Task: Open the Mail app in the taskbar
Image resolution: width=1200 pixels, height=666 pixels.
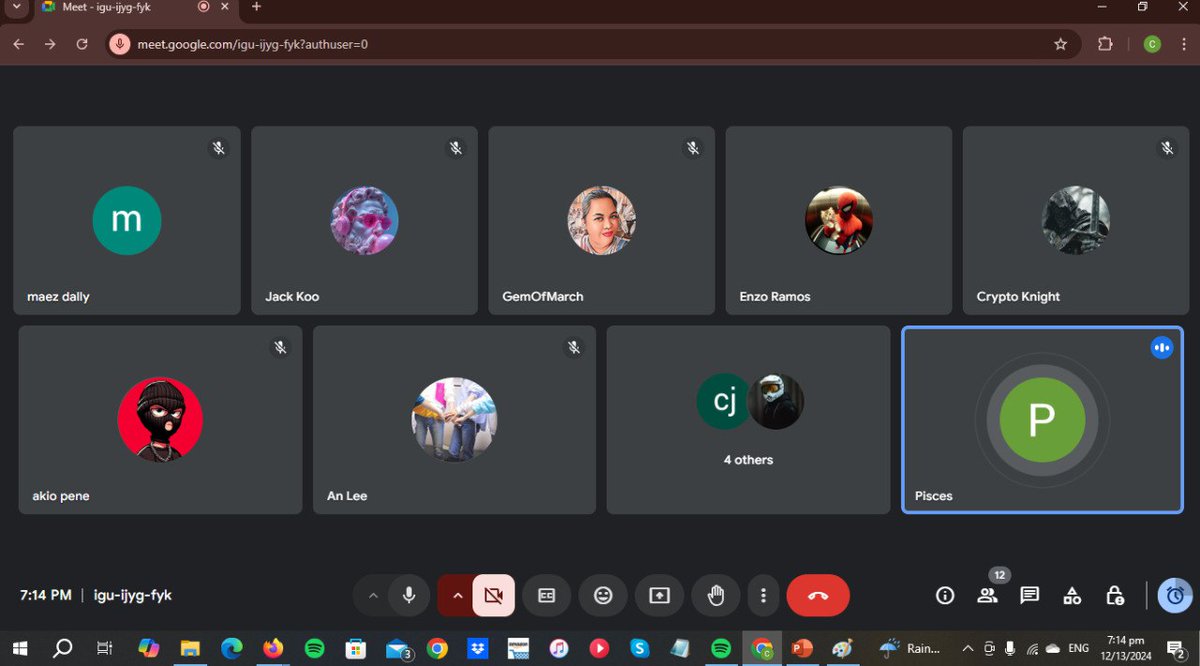Action: coord(398,648)
